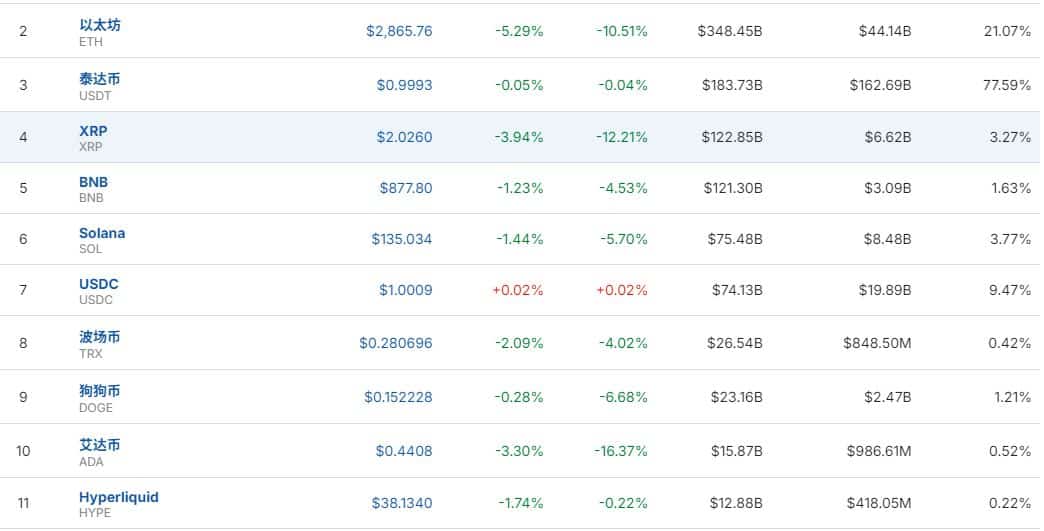Open the USDC coin name link

pos(98,284)
